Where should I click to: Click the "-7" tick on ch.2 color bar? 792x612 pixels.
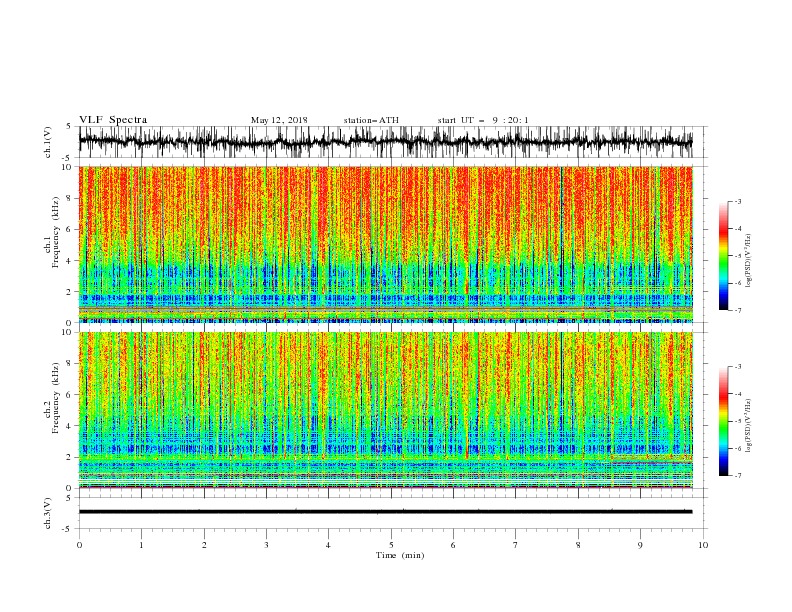[x=738, y=476]
